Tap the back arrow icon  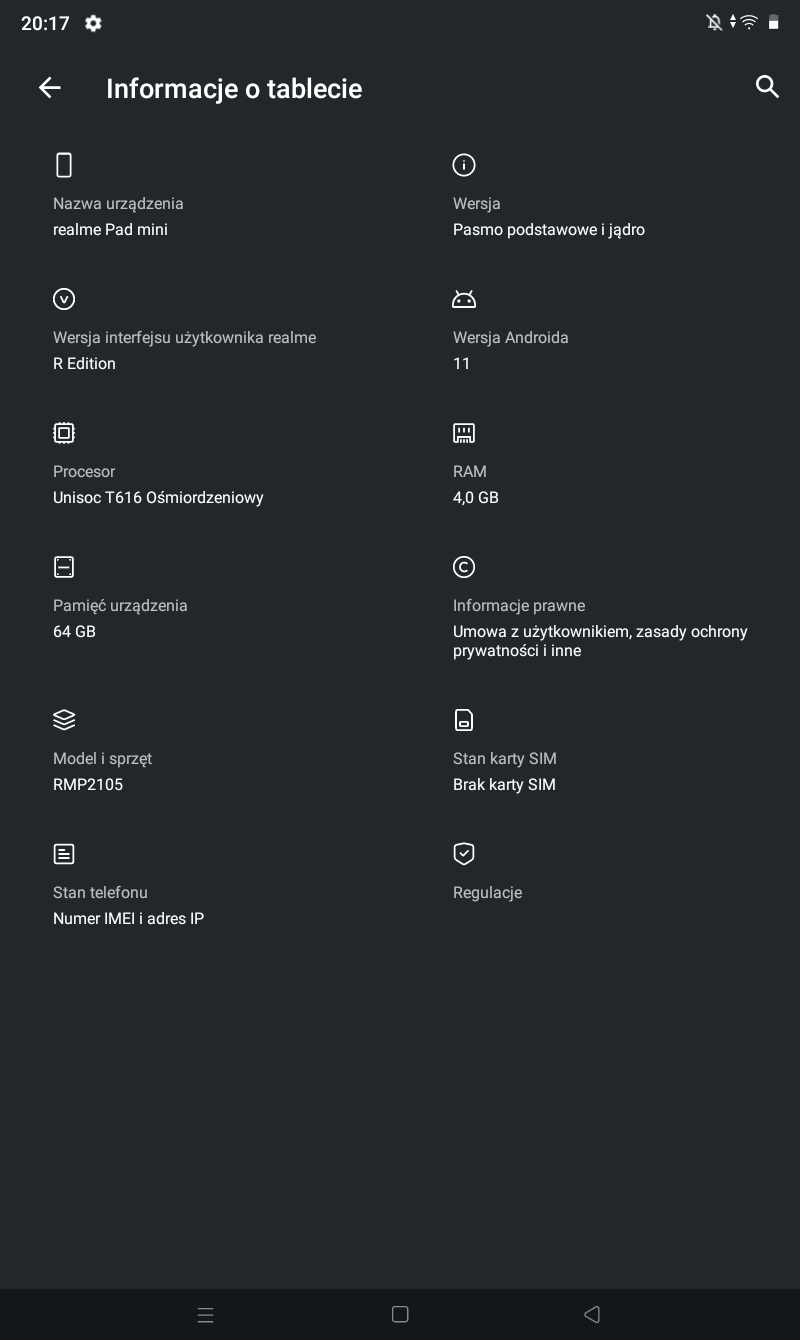click(x=49, y=88)
